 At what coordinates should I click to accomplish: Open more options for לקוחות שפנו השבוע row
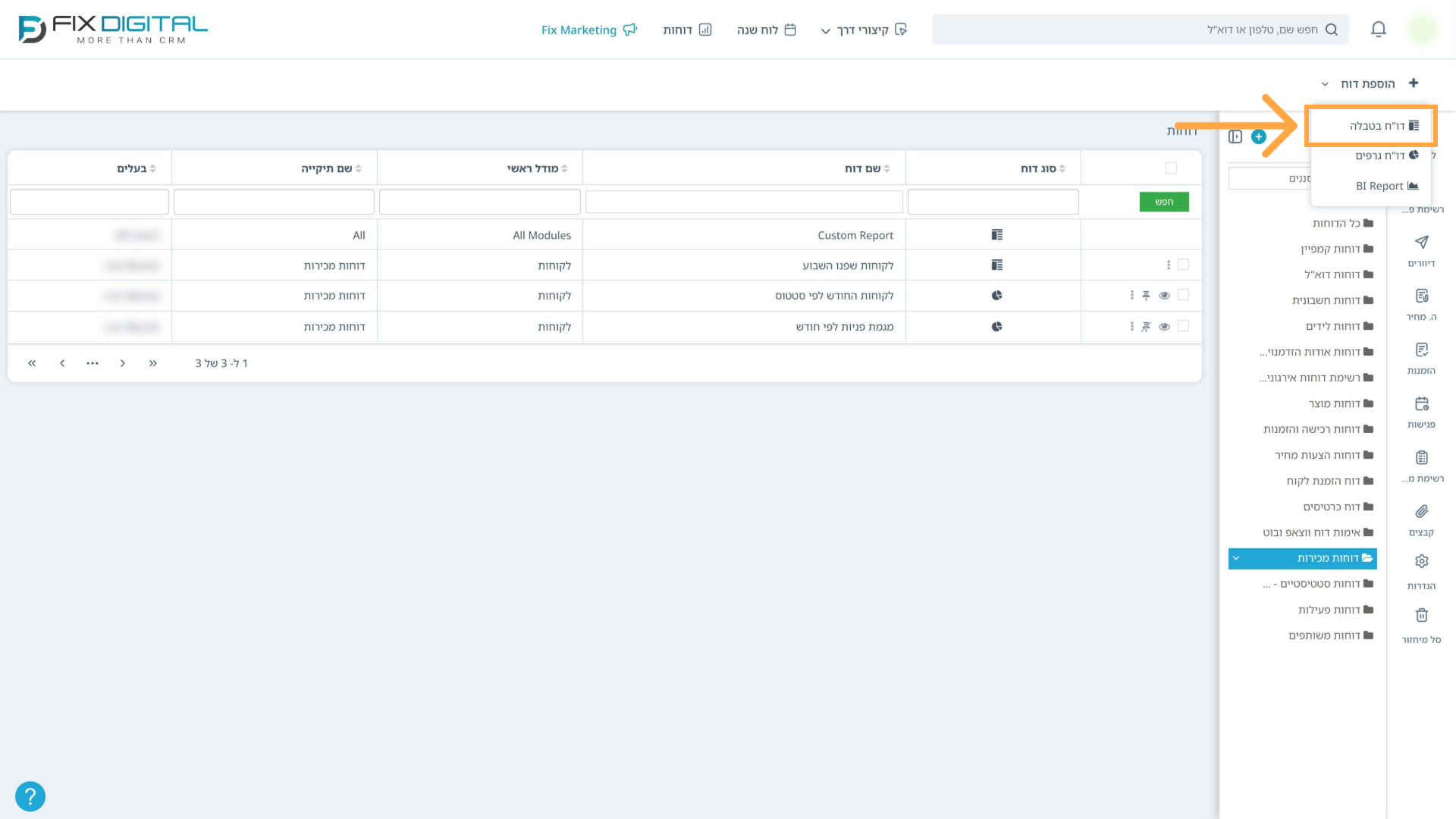coord(1169,265)
